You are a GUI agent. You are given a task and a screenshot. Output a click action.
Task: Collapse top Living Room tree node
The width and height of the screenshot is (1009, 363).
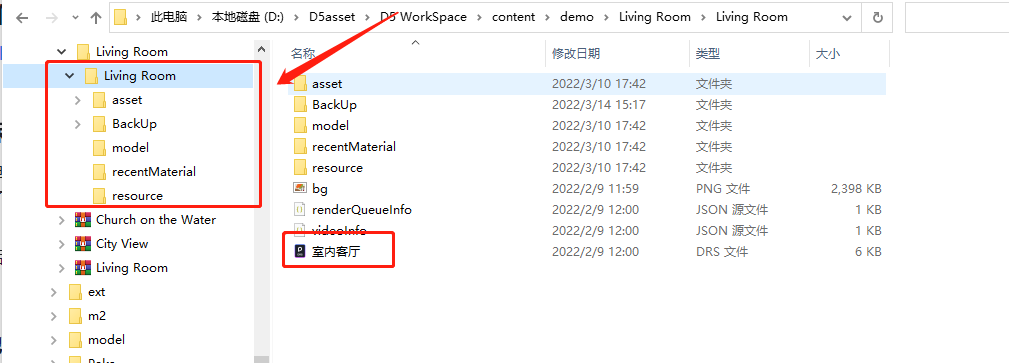62,51
